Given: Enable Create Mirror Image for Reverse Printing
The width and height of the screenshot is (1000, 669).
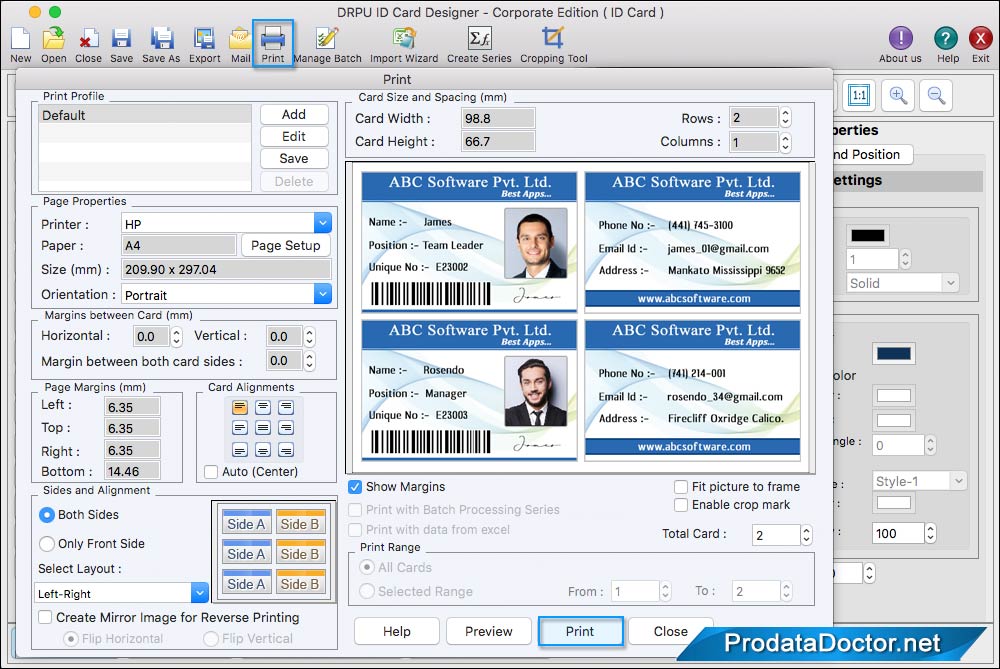Looking at the screenshot, I should [45, 617].
